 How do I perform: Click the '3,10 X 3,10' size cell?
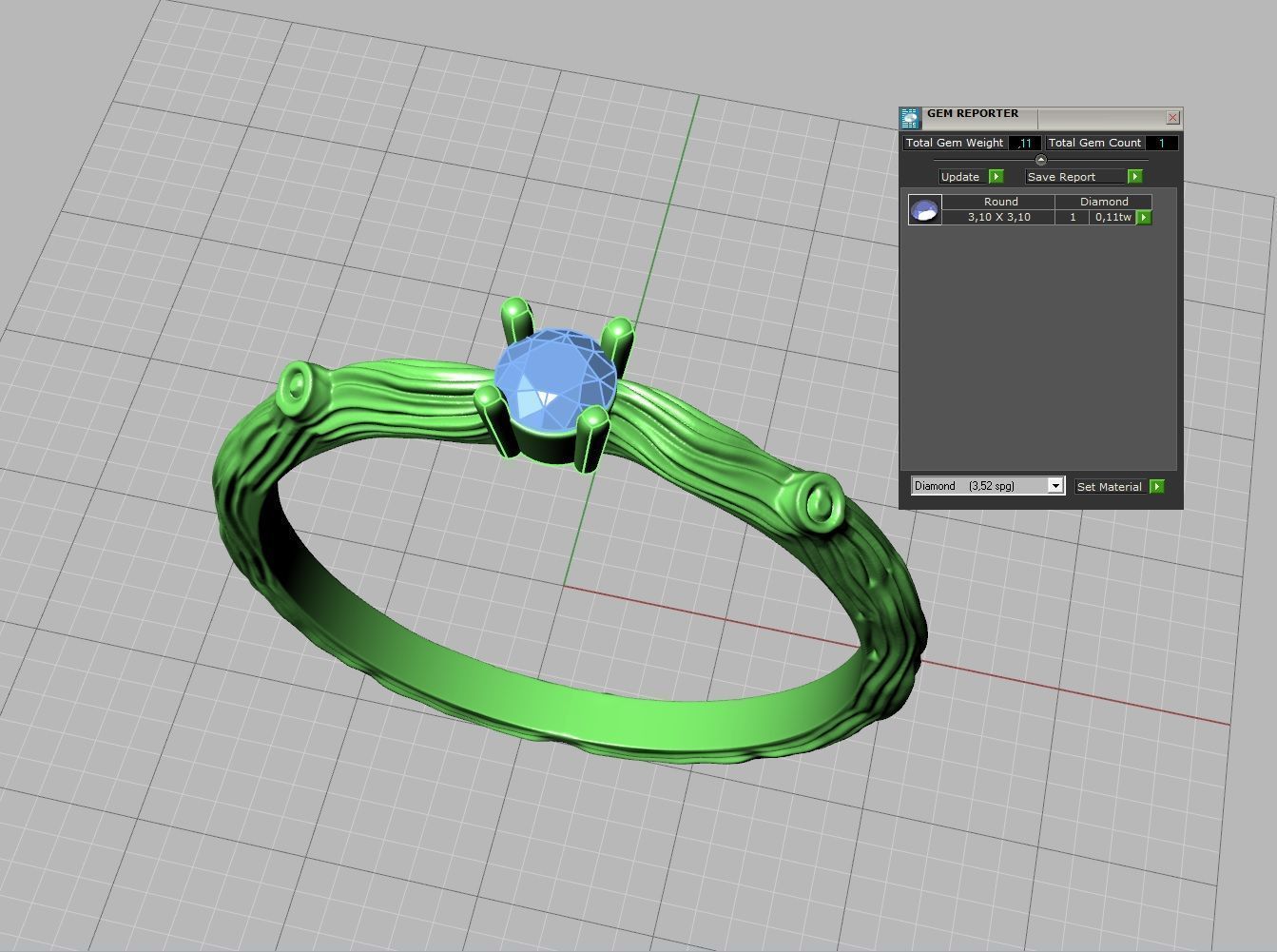point(999,218)
